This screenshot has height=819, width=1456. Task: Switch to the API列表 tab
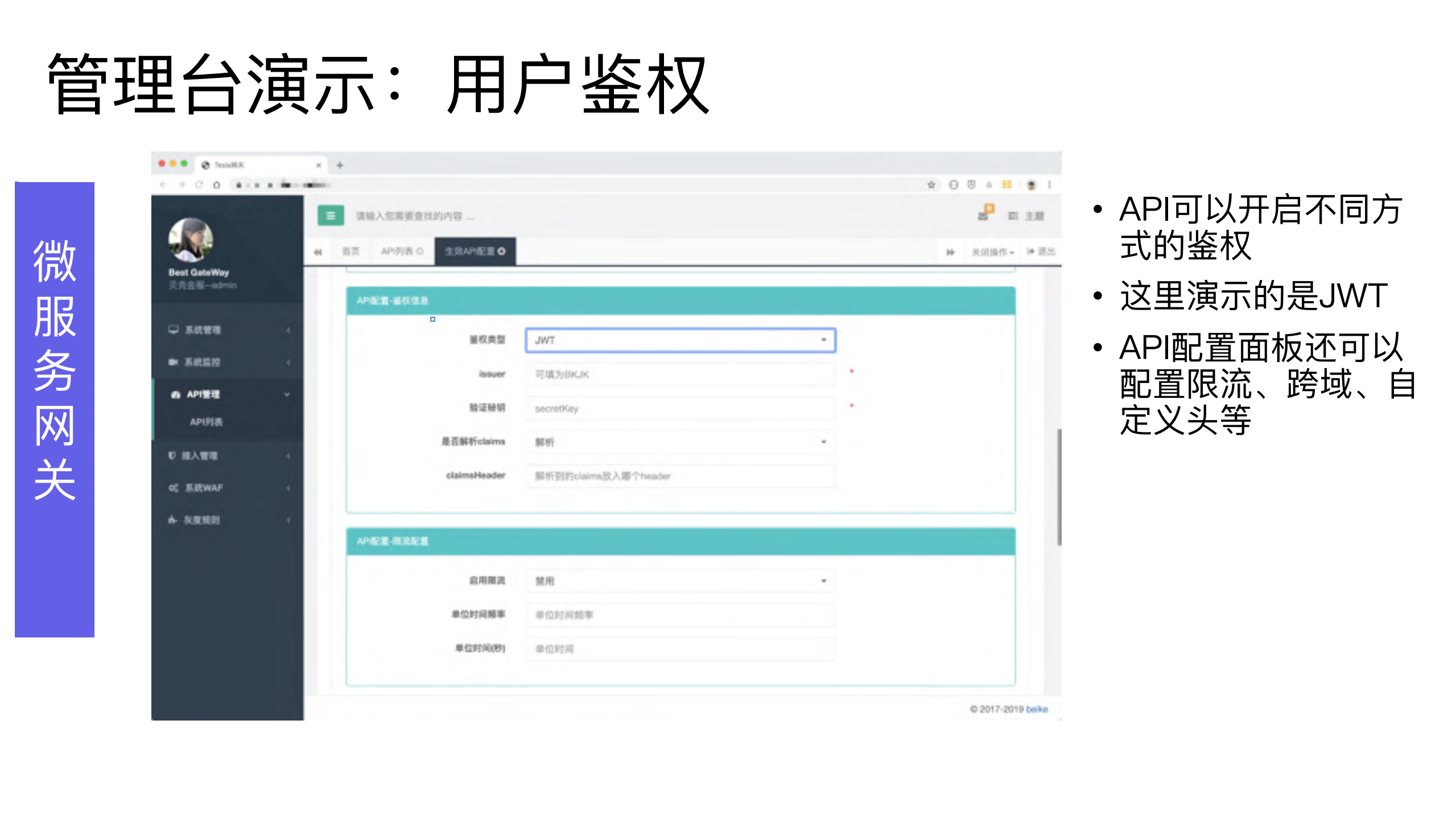tap(398, 251)
